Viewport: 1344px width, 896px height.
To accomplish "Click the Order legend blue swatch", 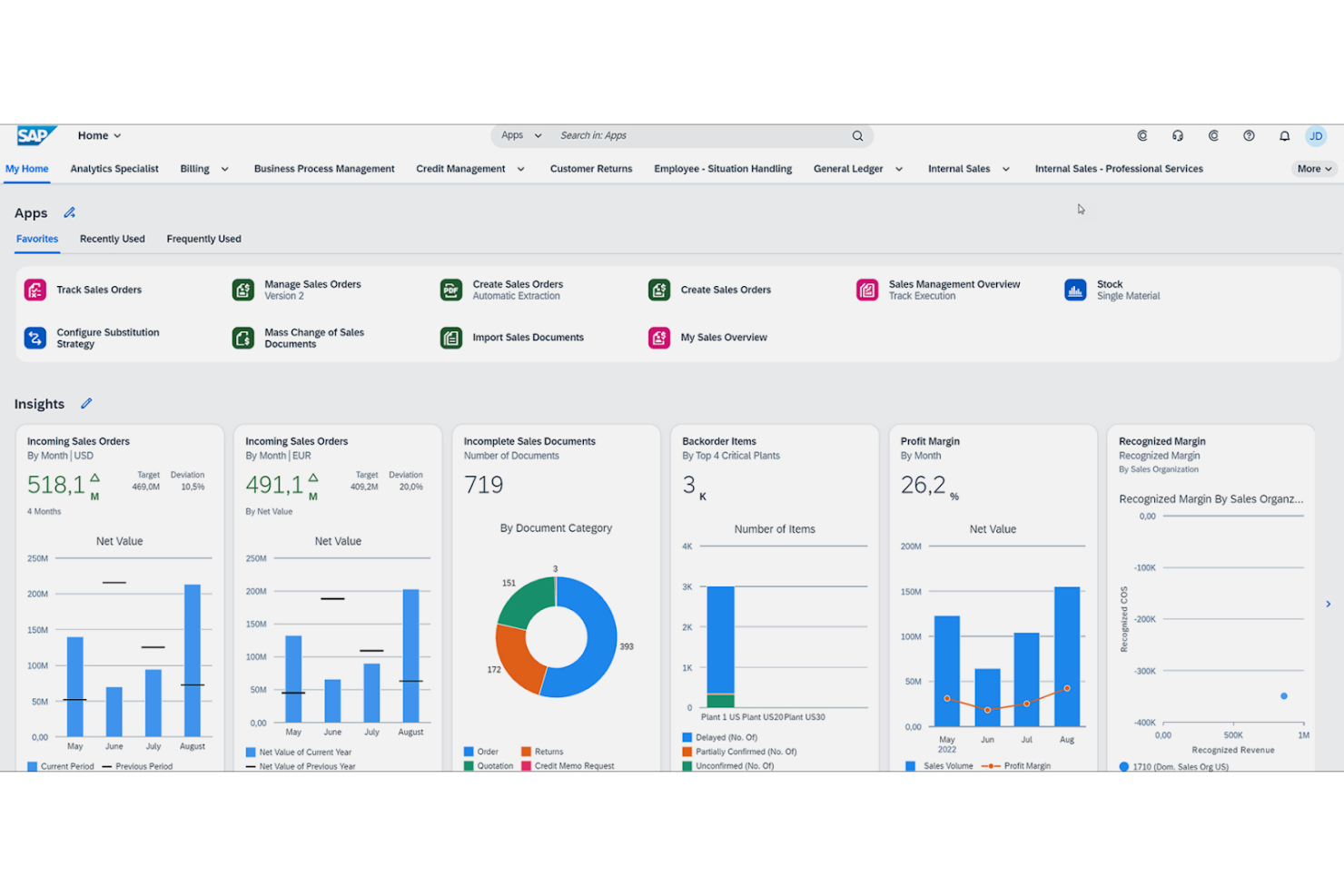I will pos(469,752).
